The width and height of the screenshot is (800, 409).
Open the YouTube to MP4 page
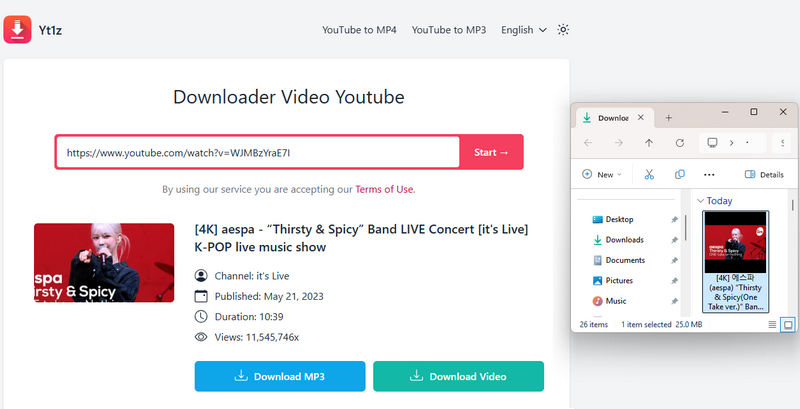pos(359,30)
